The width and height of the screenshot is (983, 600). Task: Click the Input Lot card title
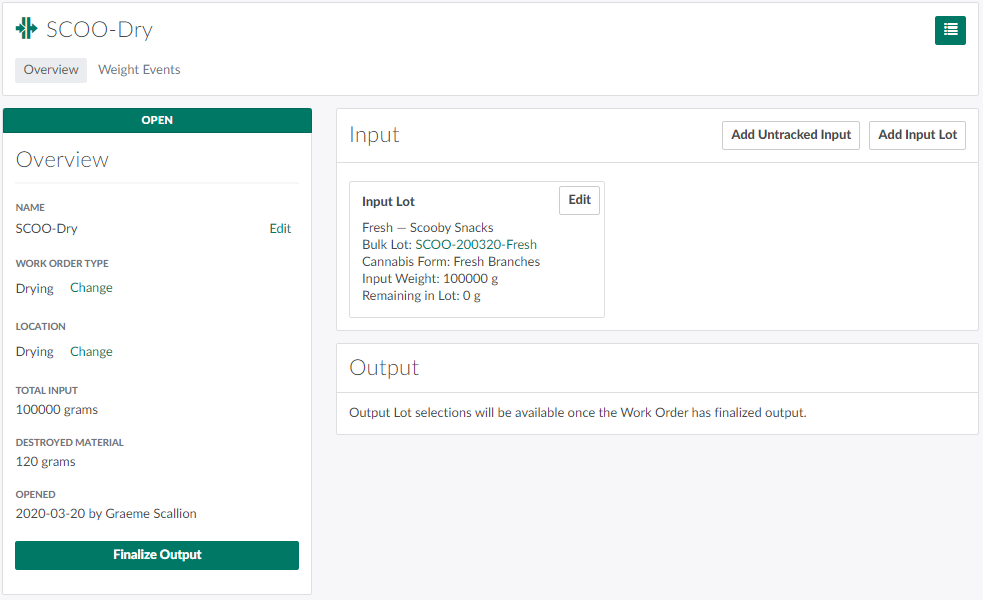(x=388, y=202)
